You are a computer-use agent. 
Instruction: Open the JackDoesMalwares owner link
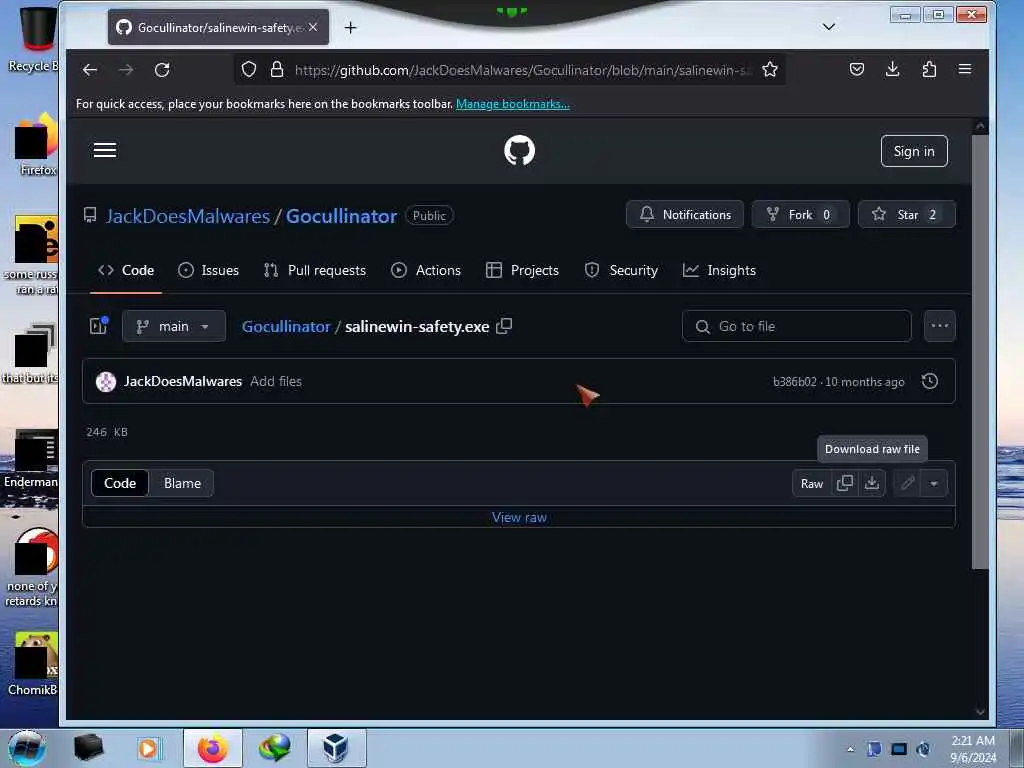click(x=188, y=216)
